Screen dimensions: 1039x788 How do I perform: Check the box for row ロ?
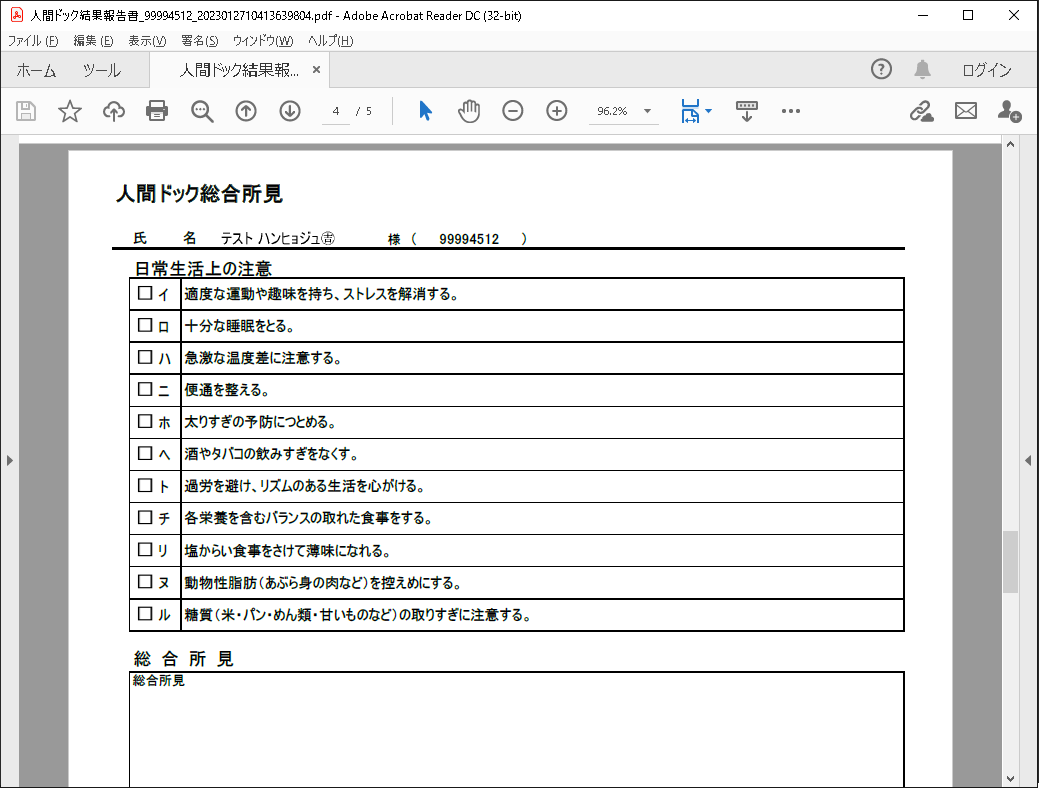(x=144, y=325)
